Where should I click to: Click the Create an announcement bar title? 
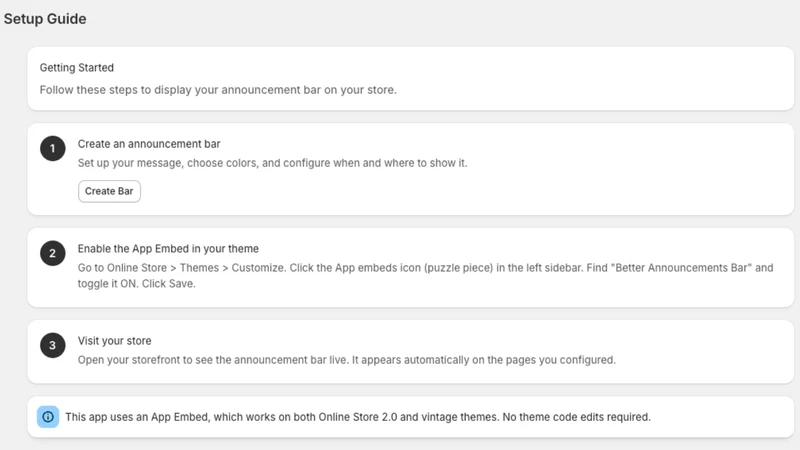149,144
